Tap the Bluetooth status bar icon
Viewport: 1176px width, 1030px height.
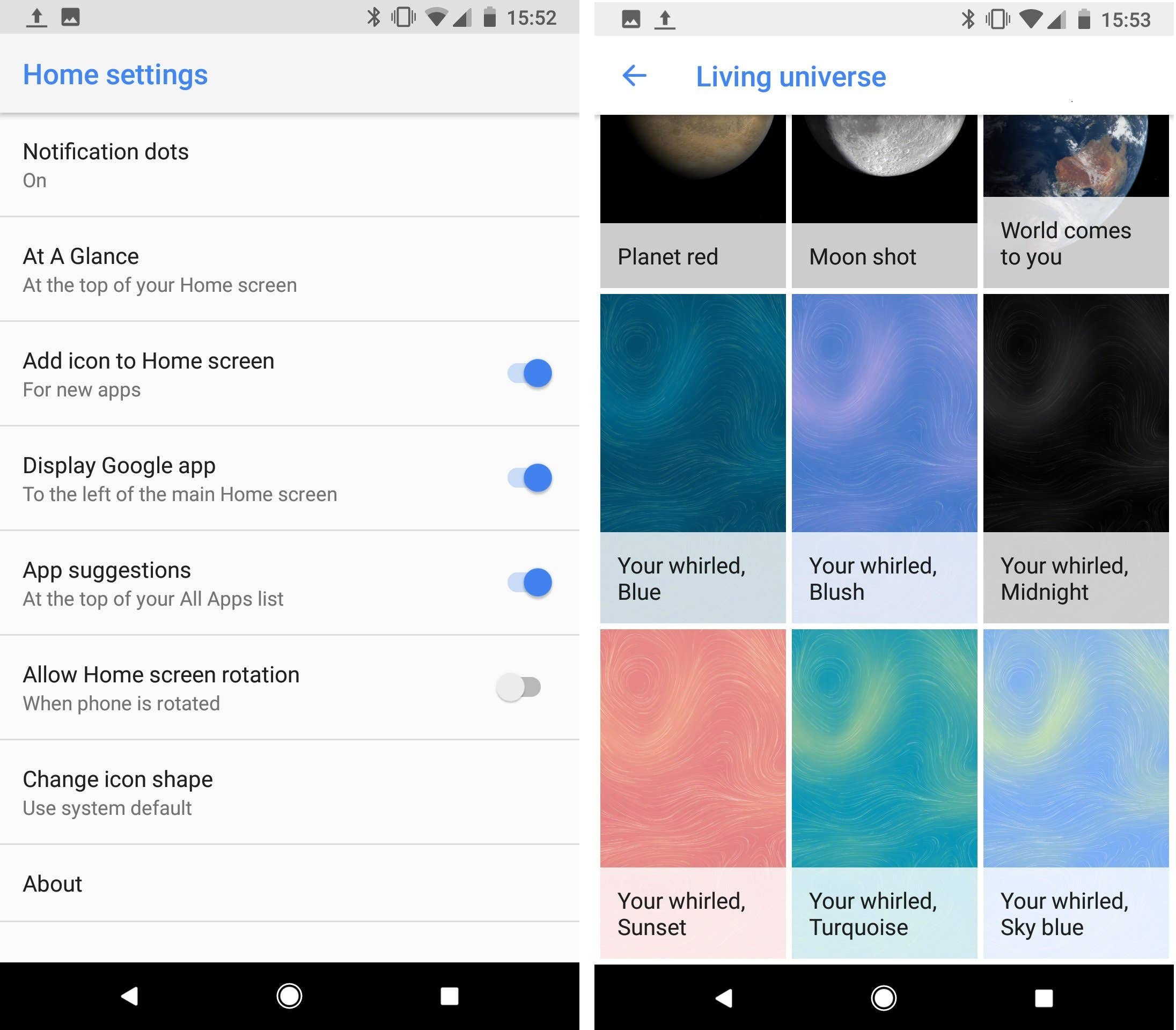tap(374, 17)
